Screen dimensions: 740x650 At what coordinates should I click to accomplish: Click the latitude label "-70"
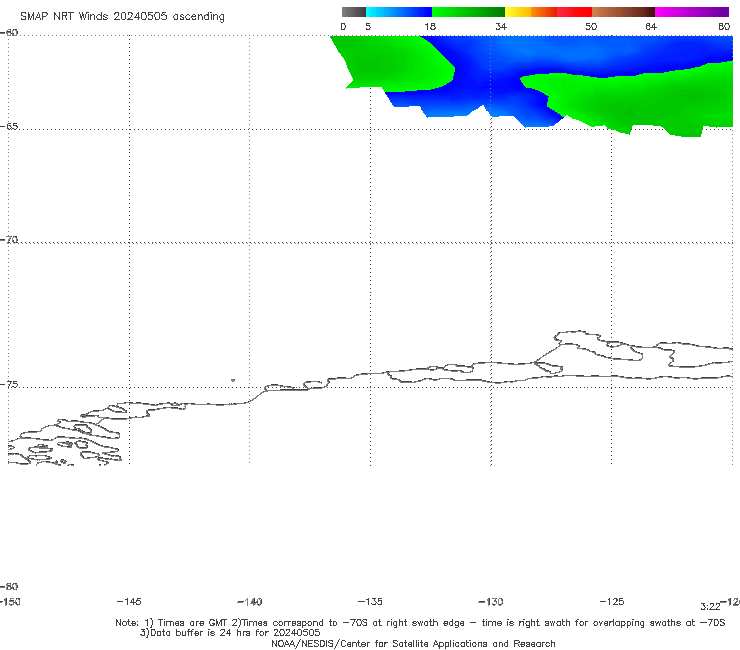pos(9,240)
